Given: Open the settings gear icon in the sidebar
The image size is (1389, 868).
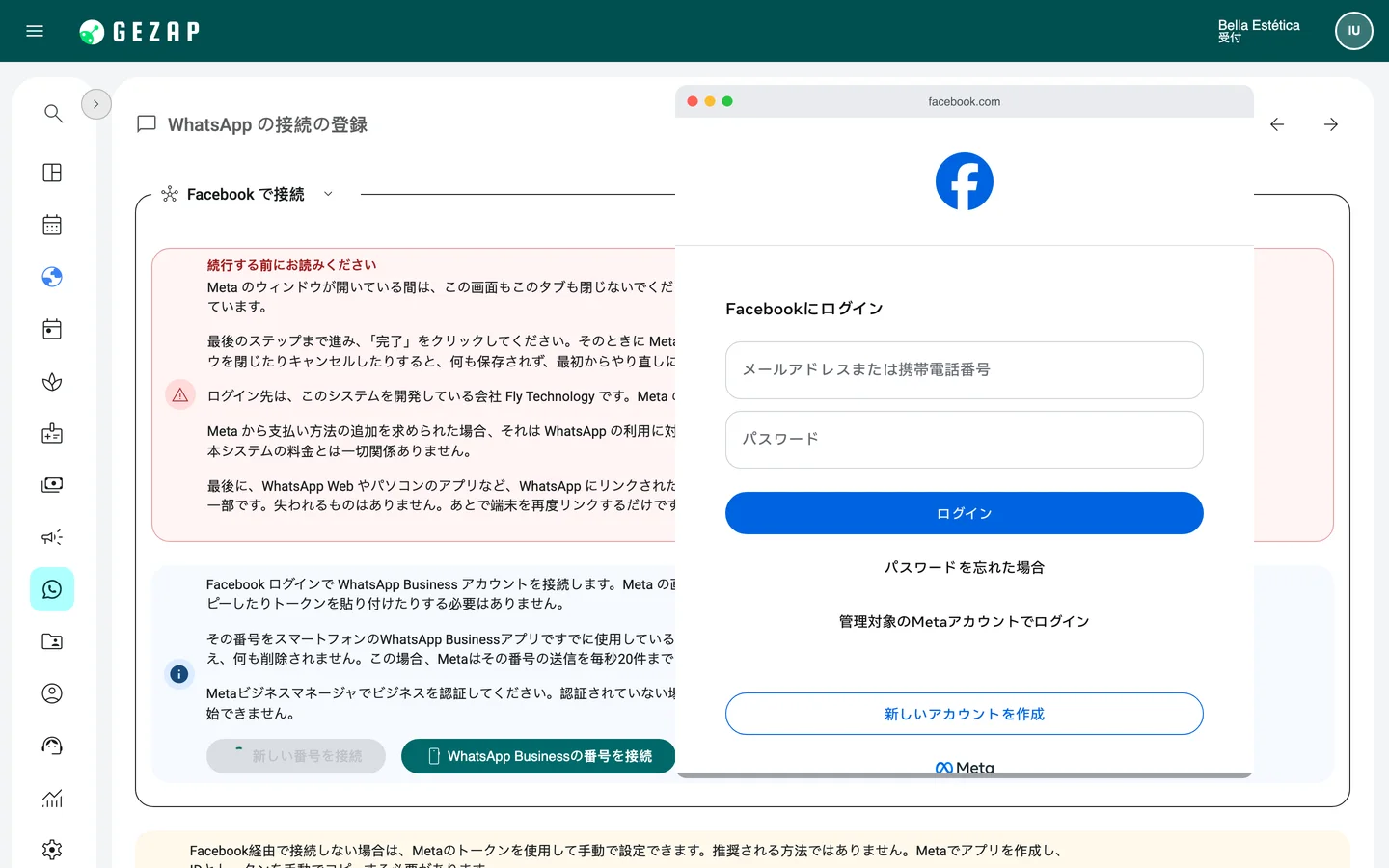Looking at the screenshot, I should click(52, 850).
